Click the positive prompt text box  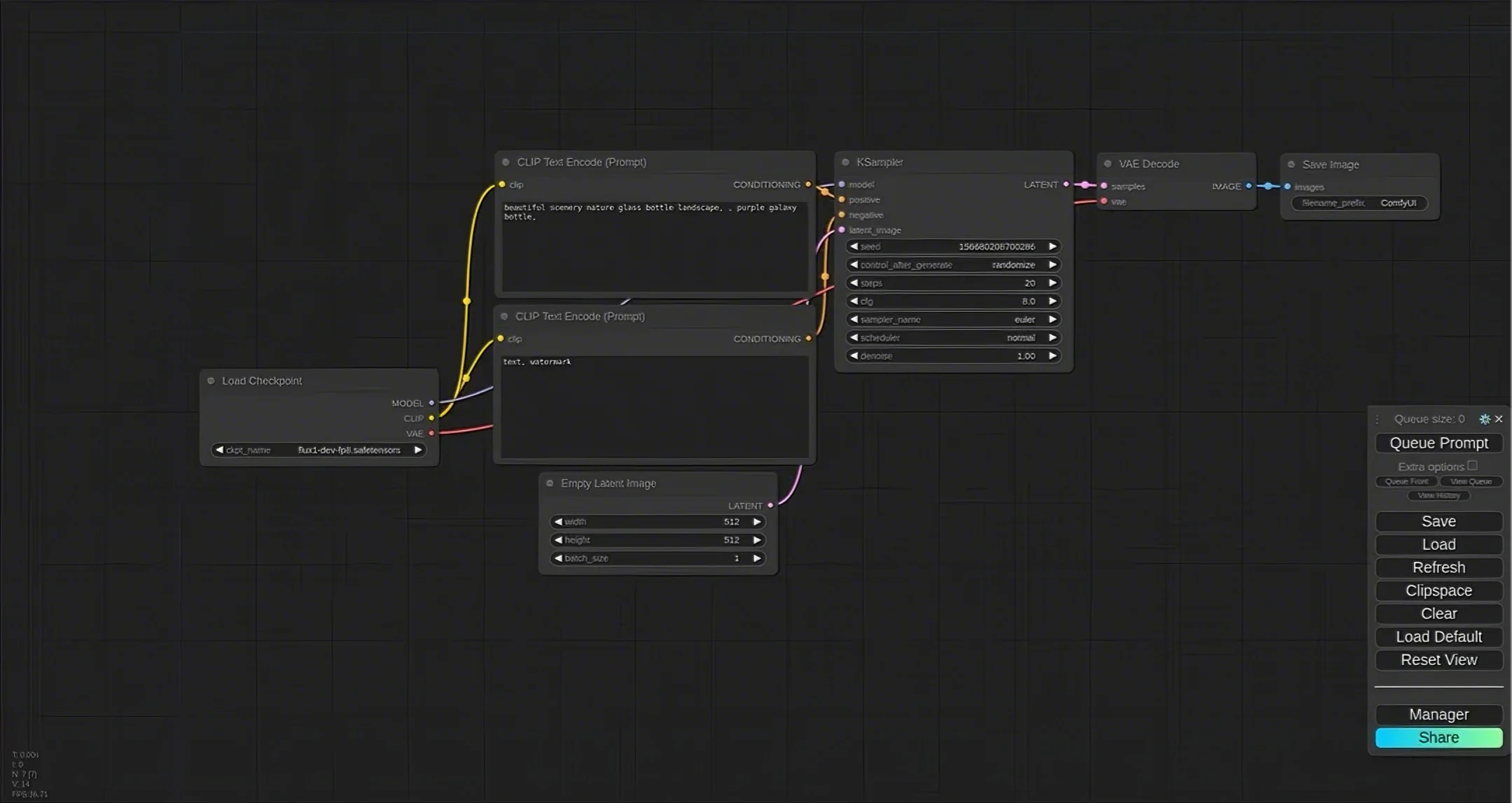point(654,245)
